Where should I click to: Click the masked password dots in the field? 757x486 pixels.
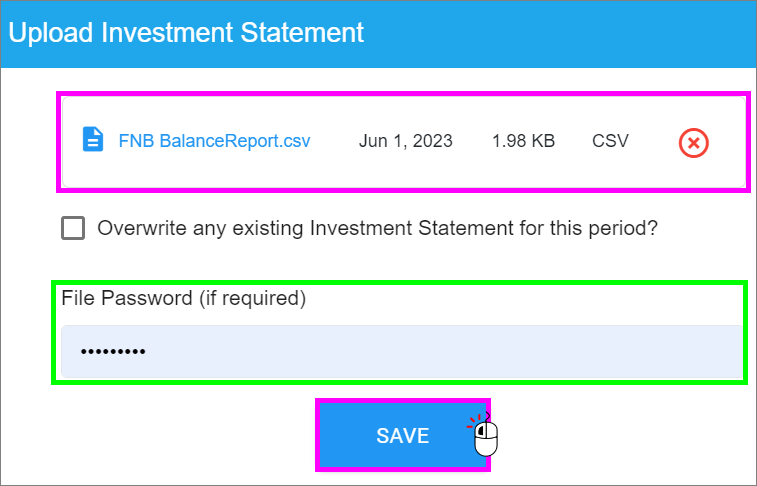click(112, 352)
